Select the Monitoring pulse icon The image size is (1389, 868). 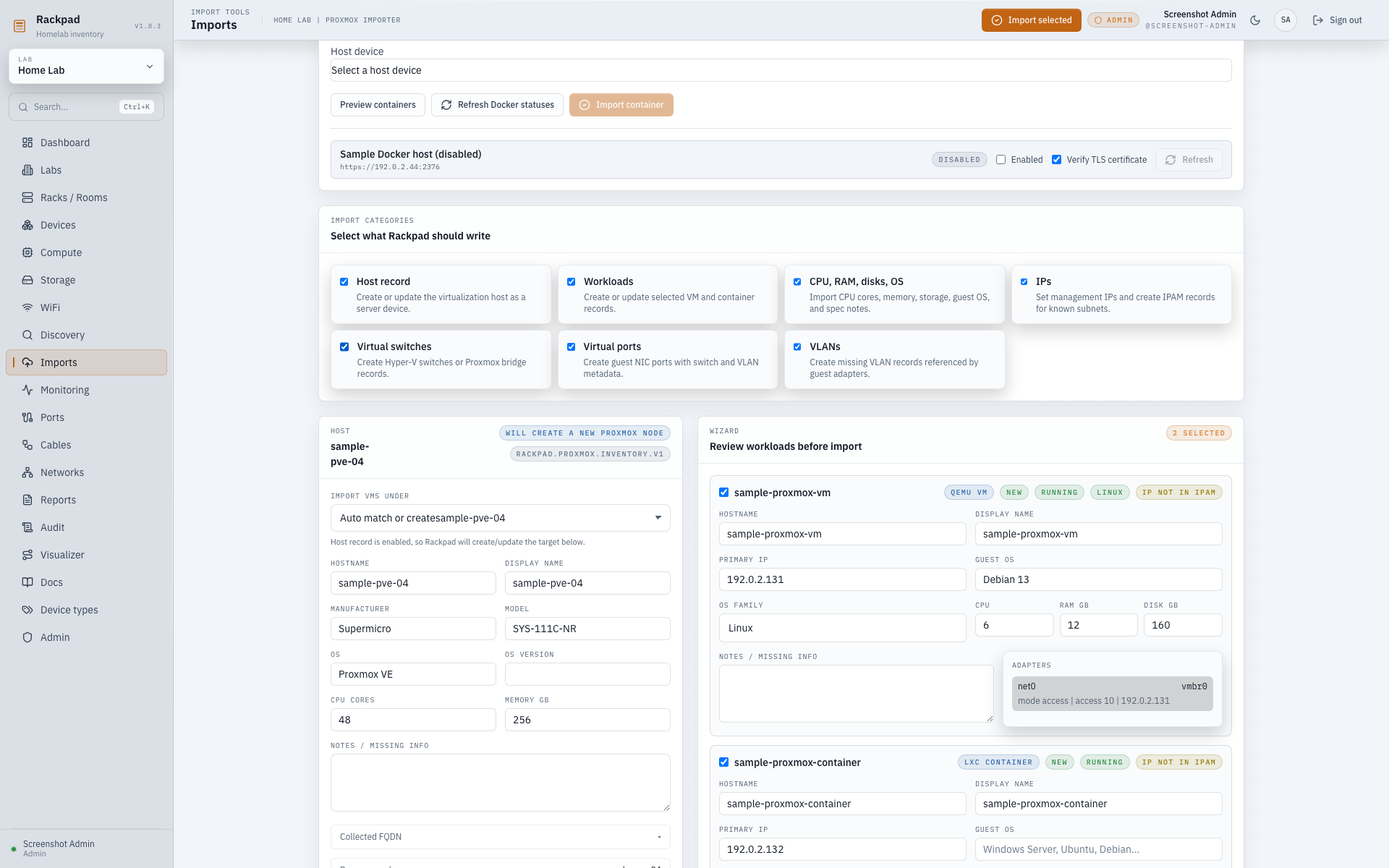27,390
